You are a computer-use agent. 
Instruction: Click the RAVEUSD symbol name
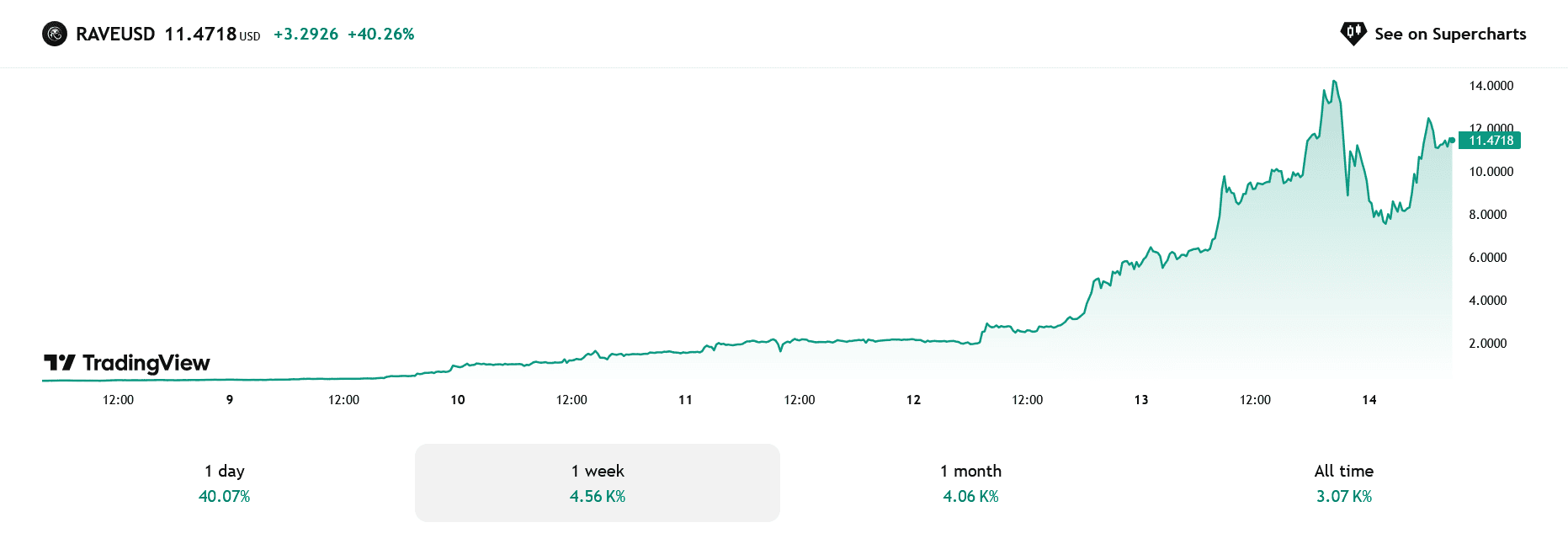tap(115, 34)
